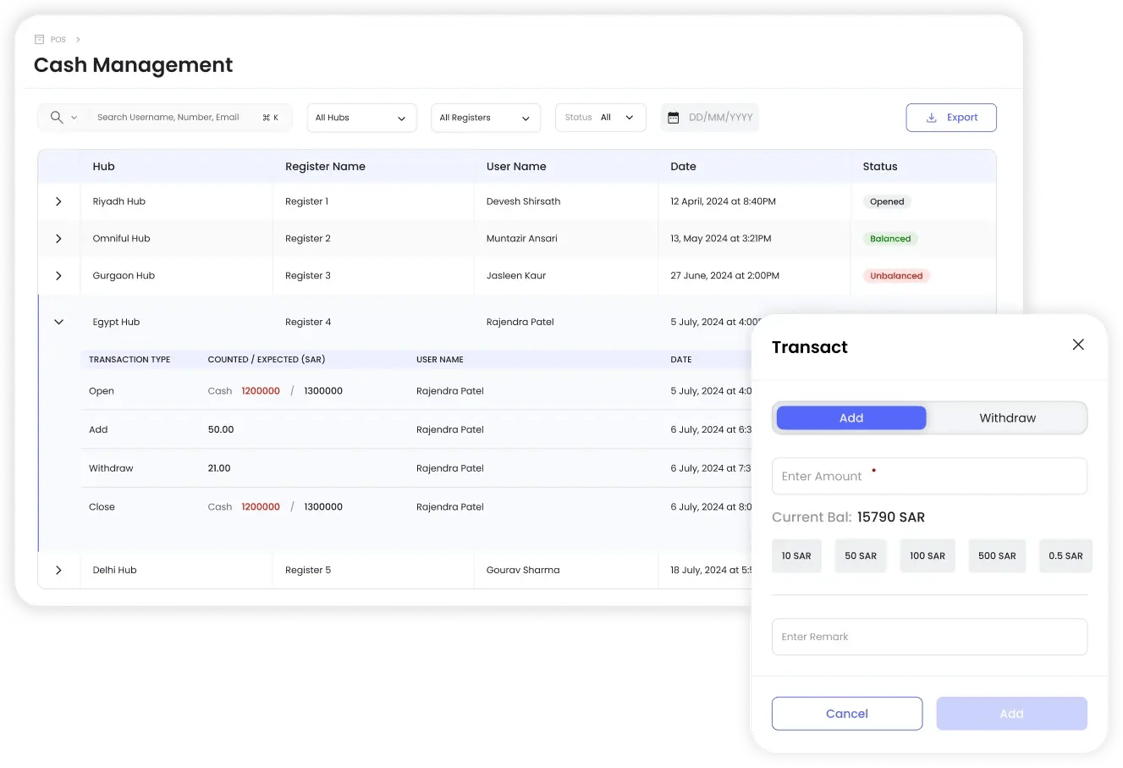Click the TRANSACTION TYPE subheader

tap(130, 360)
